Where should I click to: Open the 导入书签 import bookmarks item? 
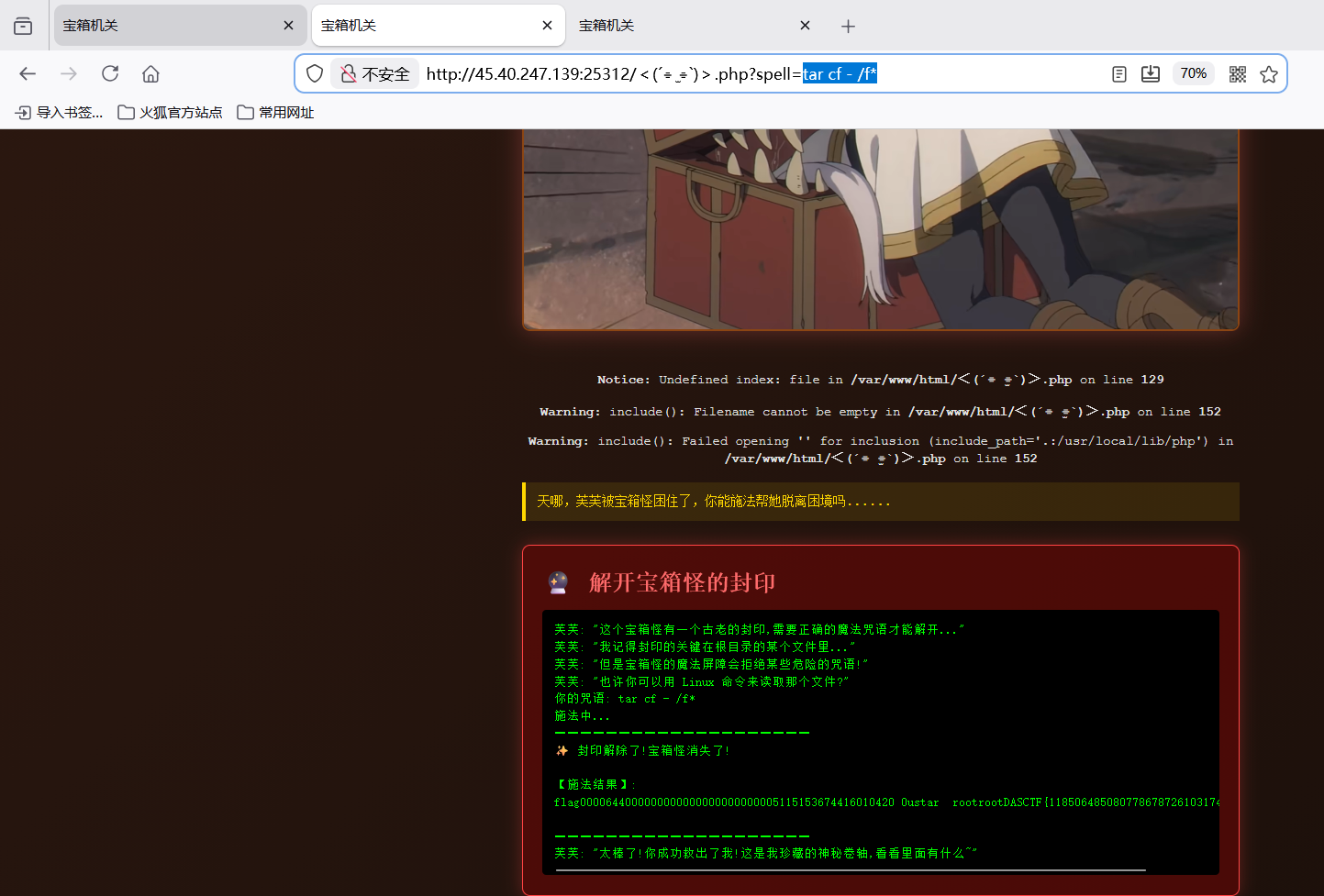[59, 112]
